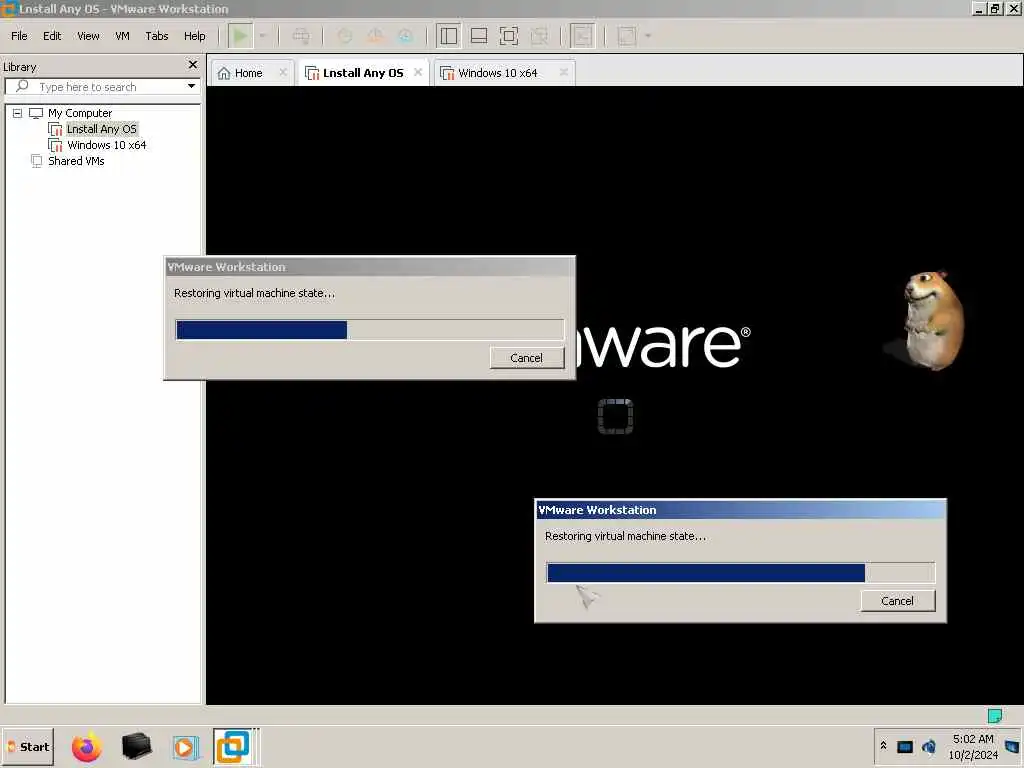
Task: Toggle the console view toolbar icon
Action: [x=583, y=35]
